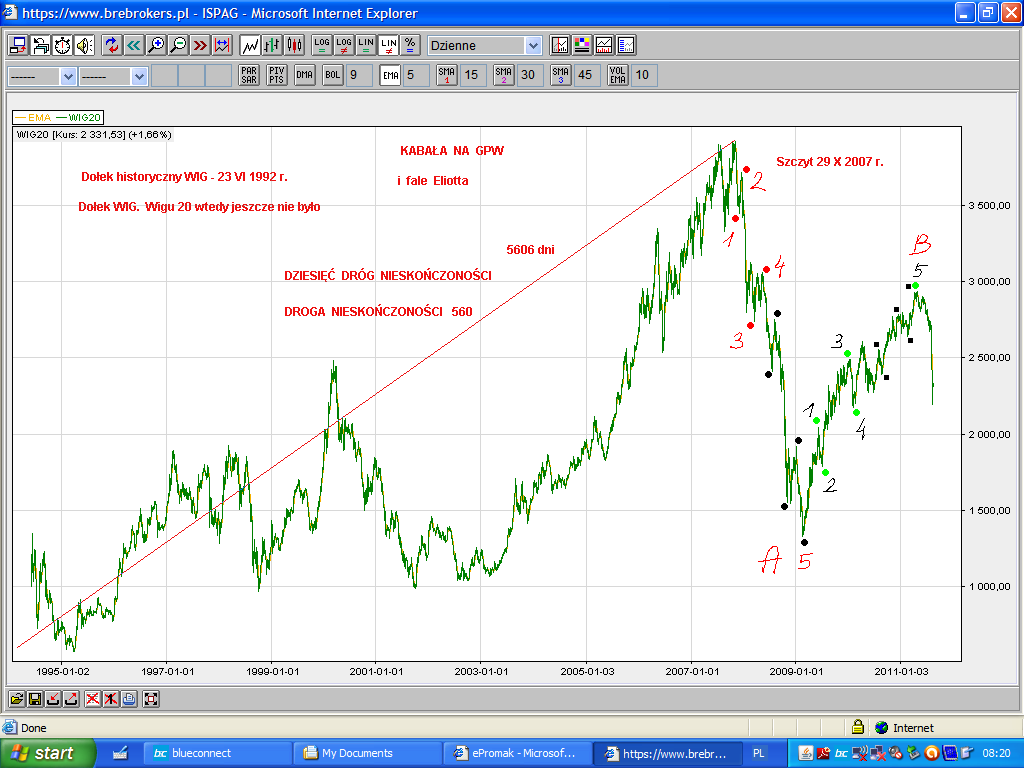Open the Dzienne interval dropdown
1024x768 pixels.
[x=485, y=45]
